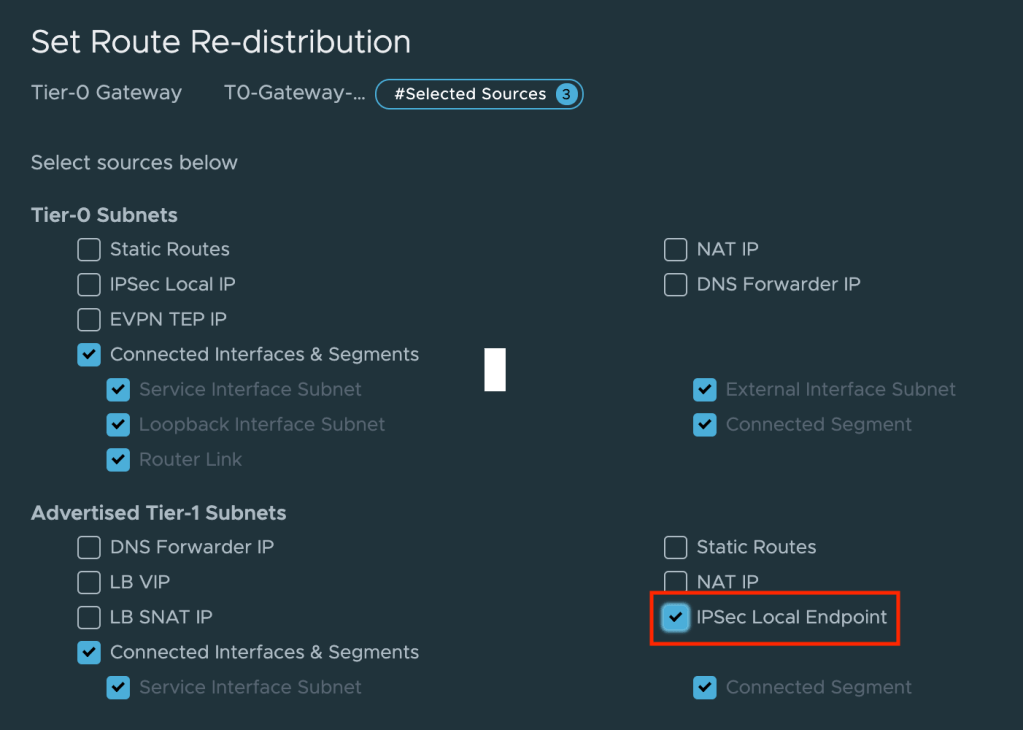Click the #Selected Sources button
The width and height of the screenshot is (1023, 730).
pos(470,94)
